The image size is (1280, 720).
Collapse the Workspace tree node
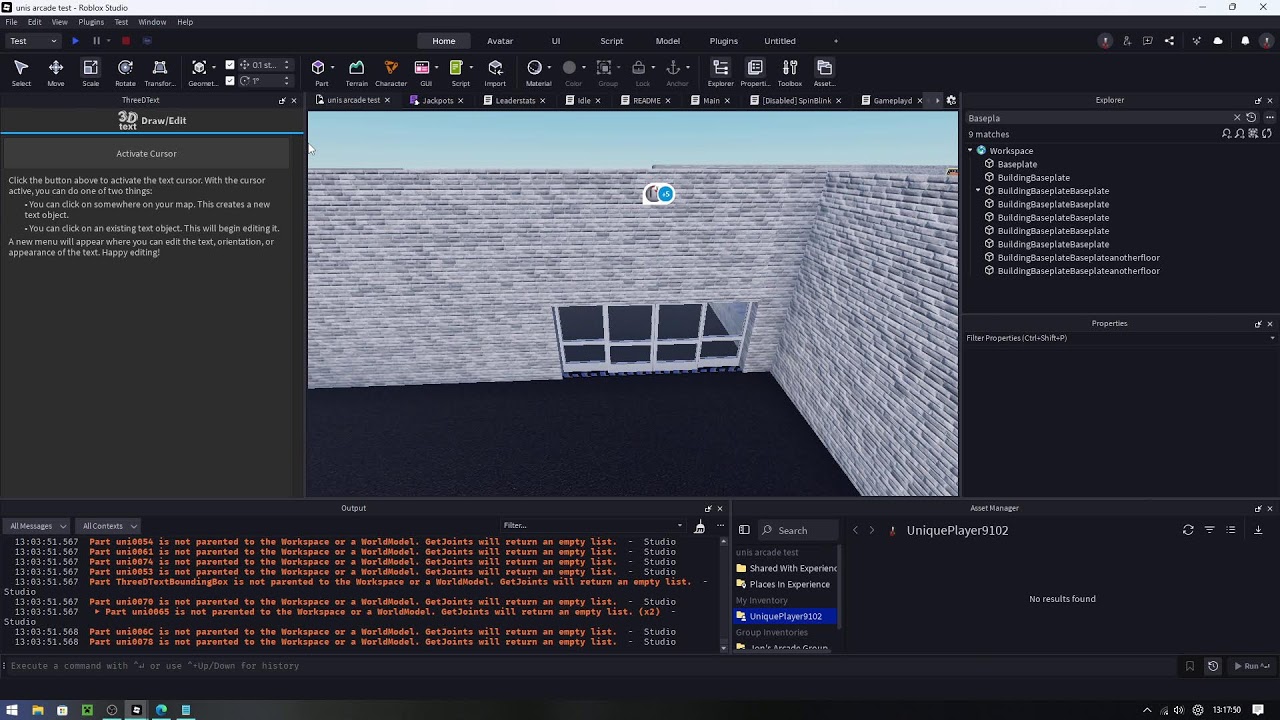tap(970, 151)
